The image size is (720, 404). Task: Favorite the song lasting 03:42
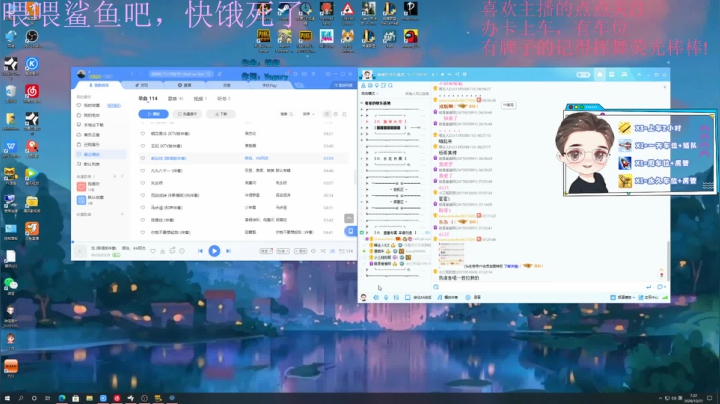(x=142, y=220)
